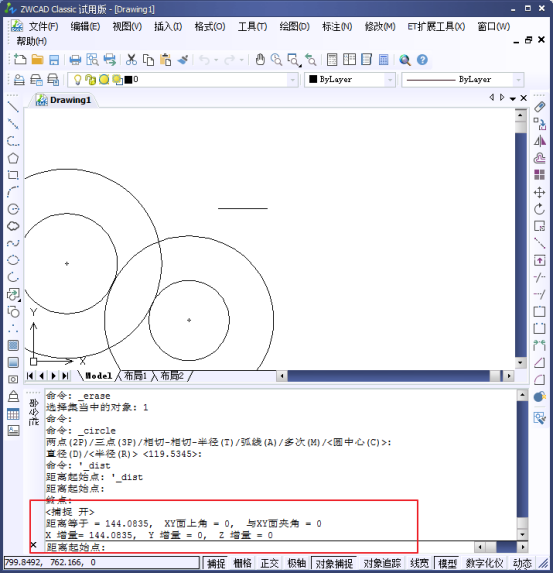Toggle 动态 dynamic input in status bar

tap(522, 563)
